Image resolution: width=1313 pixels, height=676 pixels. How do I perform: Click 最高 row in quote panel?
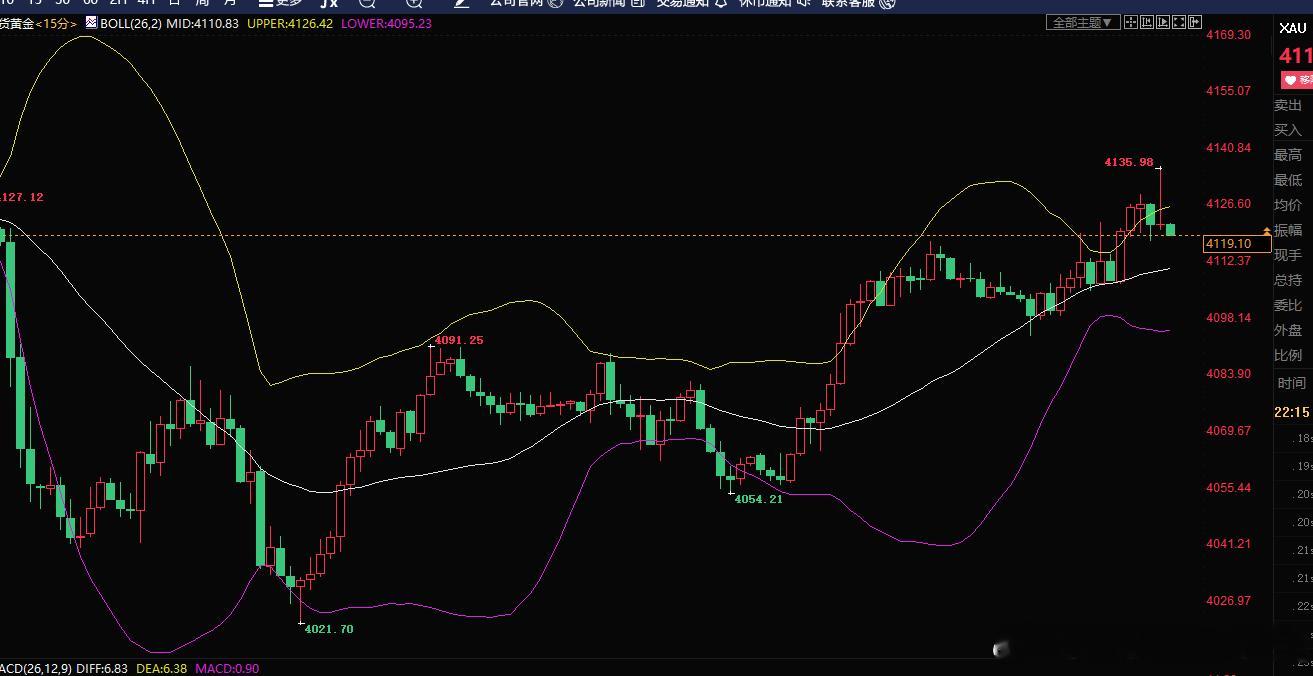click(1288, 155)
